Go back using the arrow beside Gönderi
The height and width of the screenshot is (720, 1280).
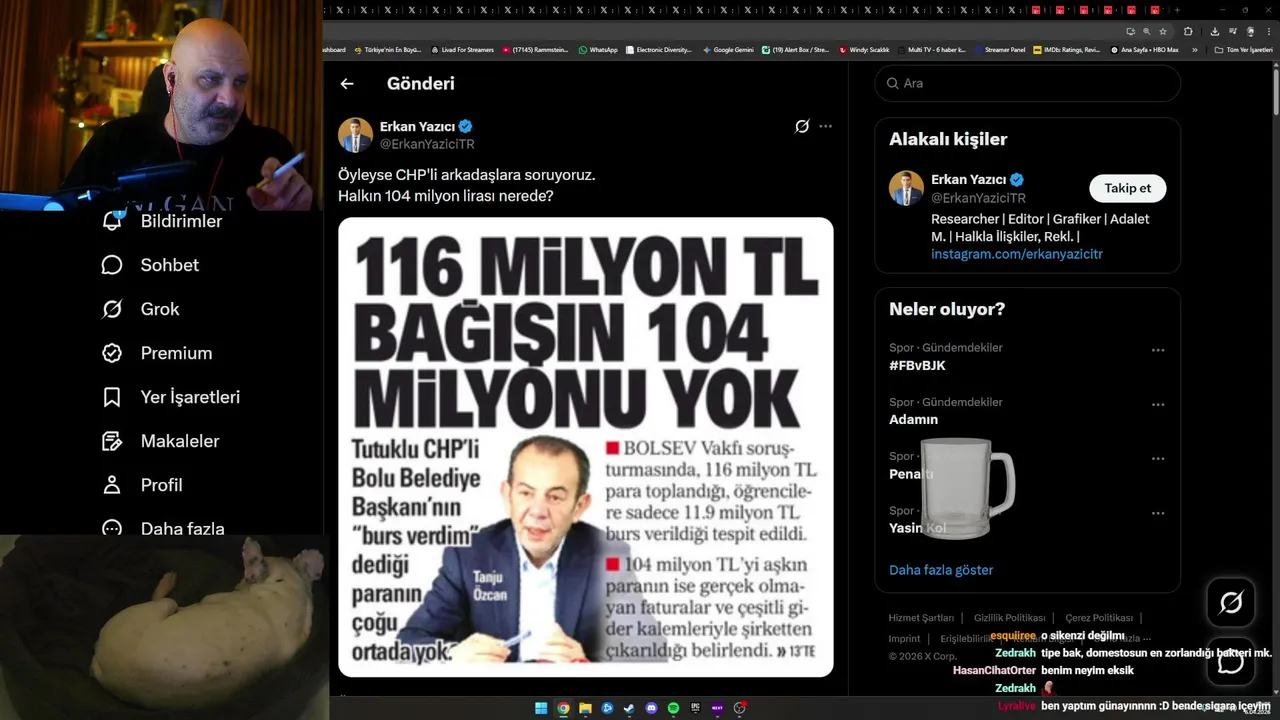(347, 84)
